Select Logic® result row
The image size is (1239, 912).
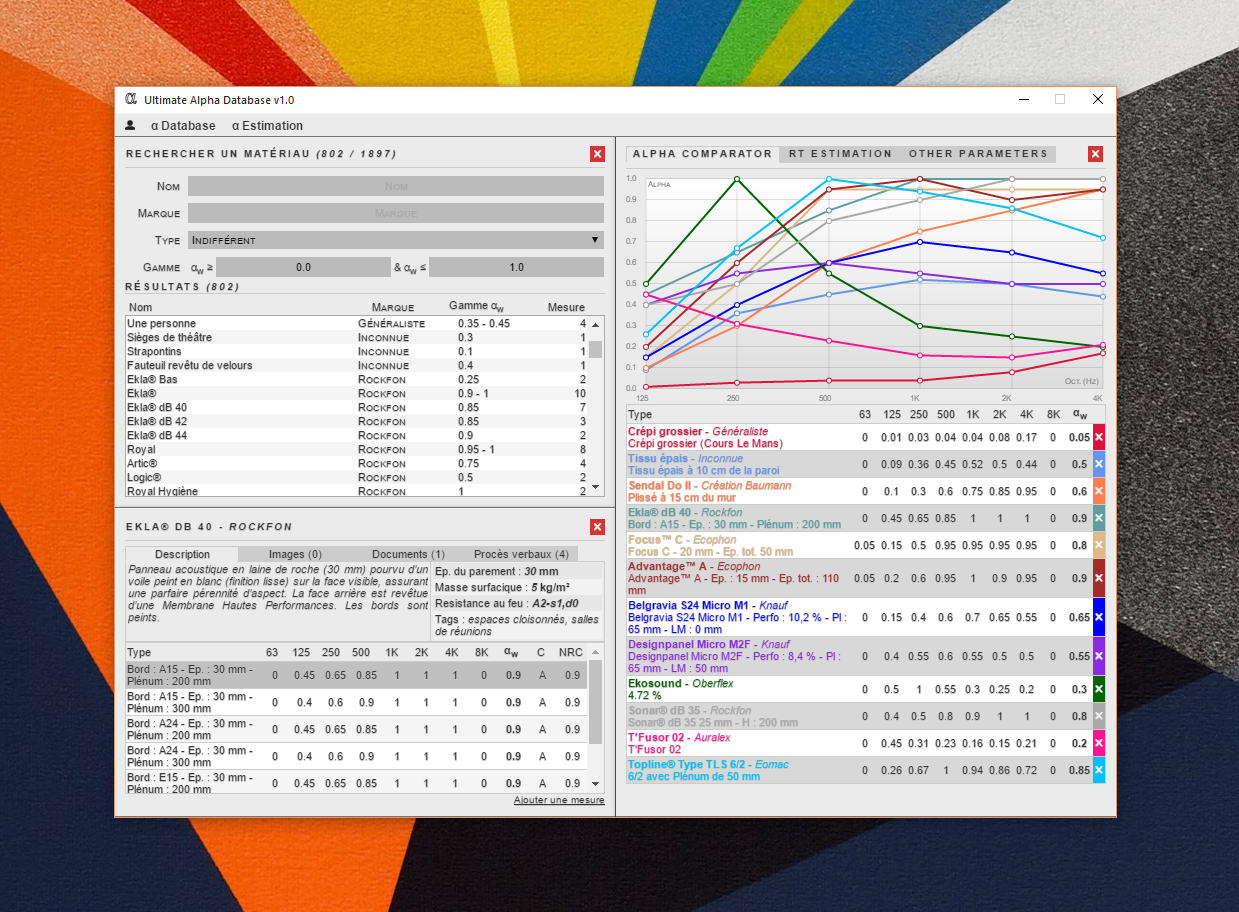pos(357,478)
